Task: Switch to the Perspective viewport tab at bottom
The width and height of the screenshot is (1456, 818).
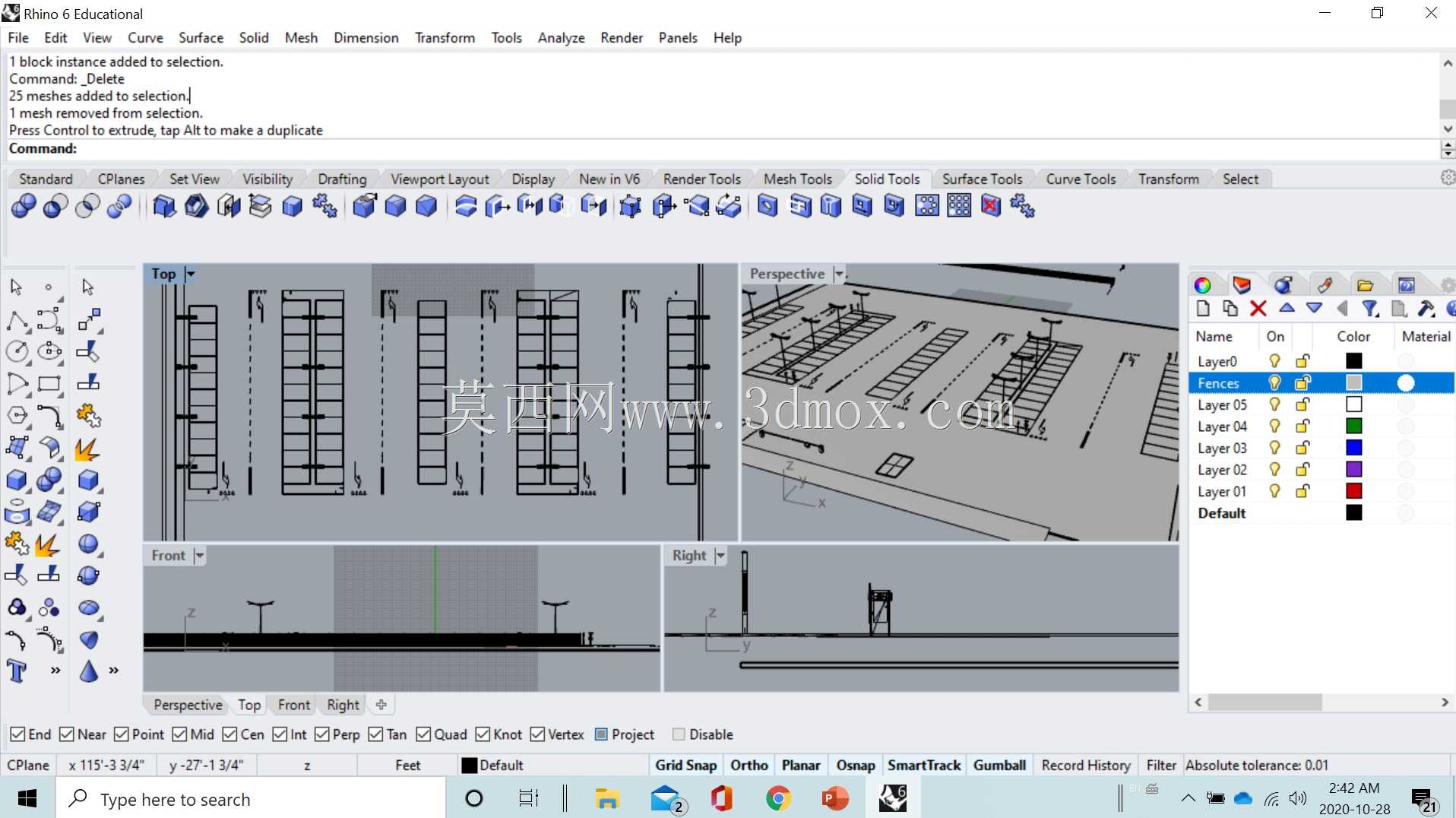Action: (188, 705)
